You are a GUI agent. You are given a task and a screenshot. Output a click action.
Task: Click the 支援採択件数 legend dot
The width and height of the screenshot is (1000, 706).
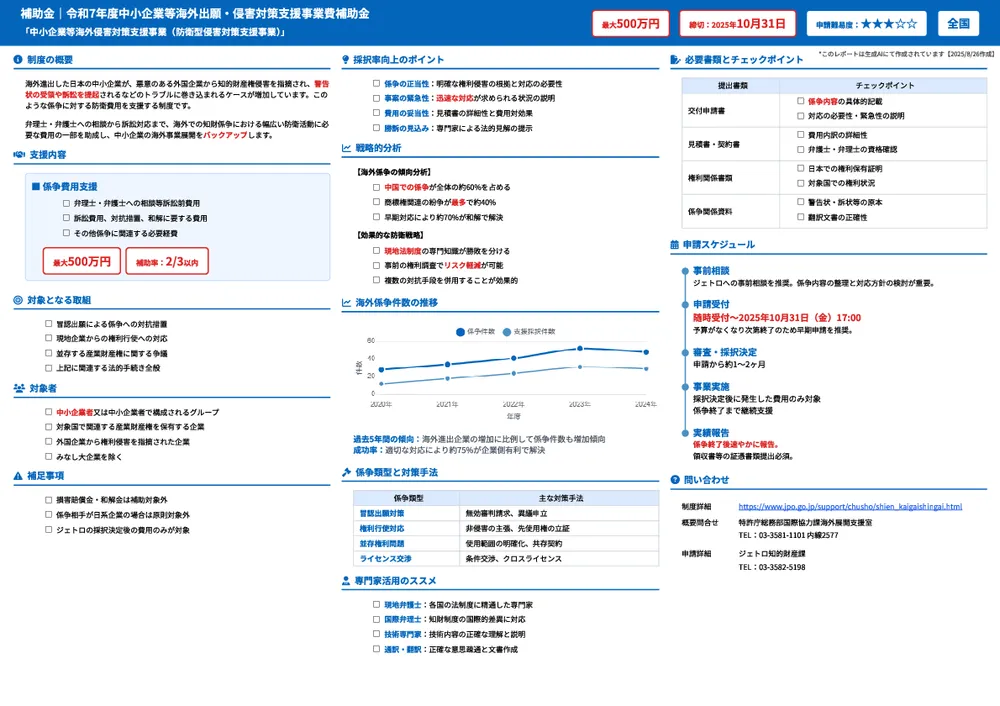[507, 332]
